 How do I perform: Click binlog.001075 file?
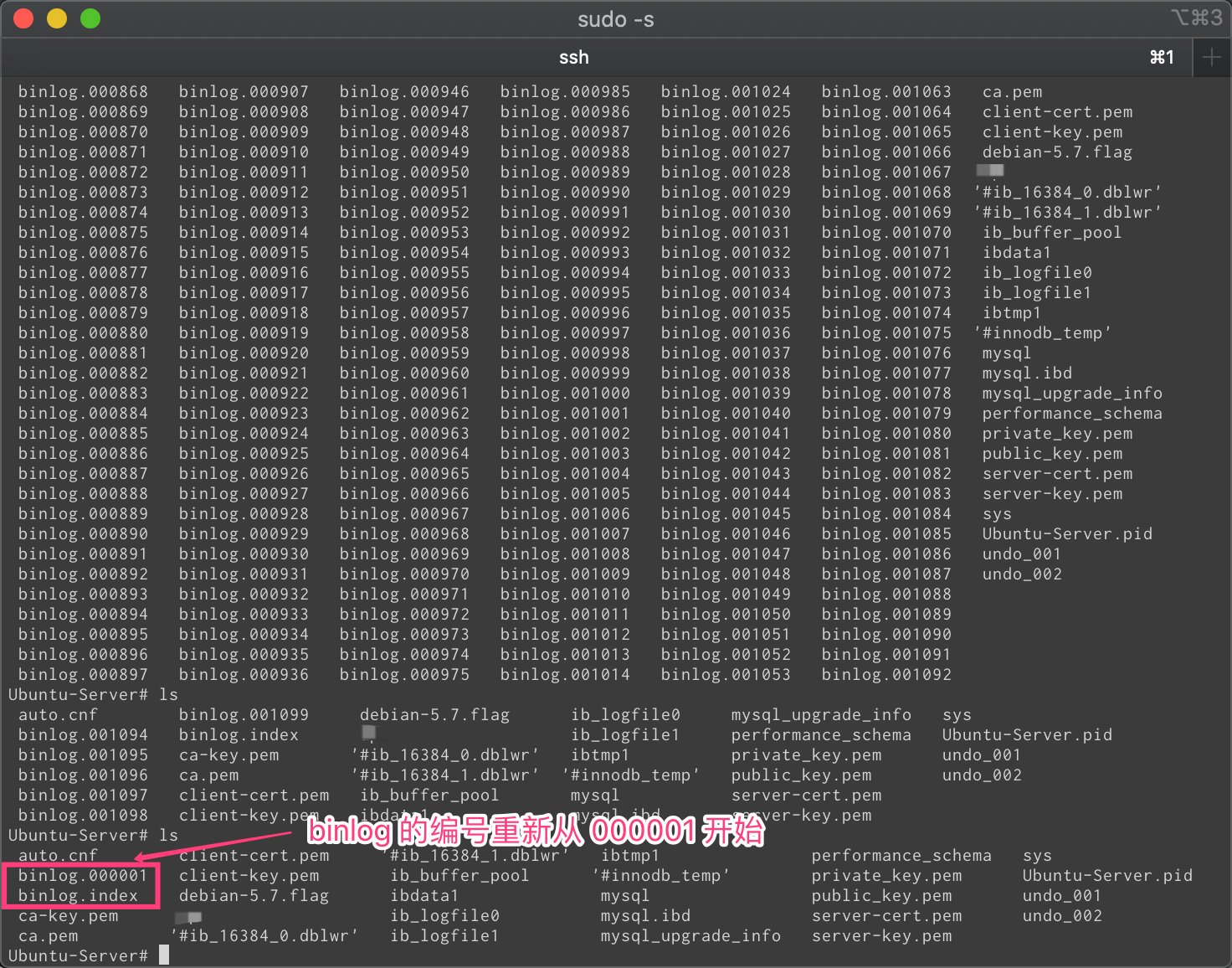coord(886,332)
